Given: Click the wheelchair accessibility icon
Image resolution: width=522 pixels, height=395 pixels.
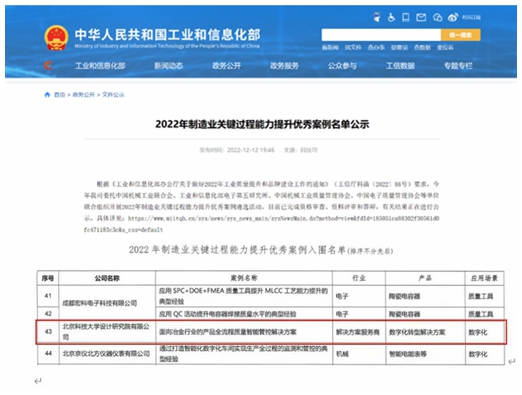Looking at the screenshot, I should [391, 17].
